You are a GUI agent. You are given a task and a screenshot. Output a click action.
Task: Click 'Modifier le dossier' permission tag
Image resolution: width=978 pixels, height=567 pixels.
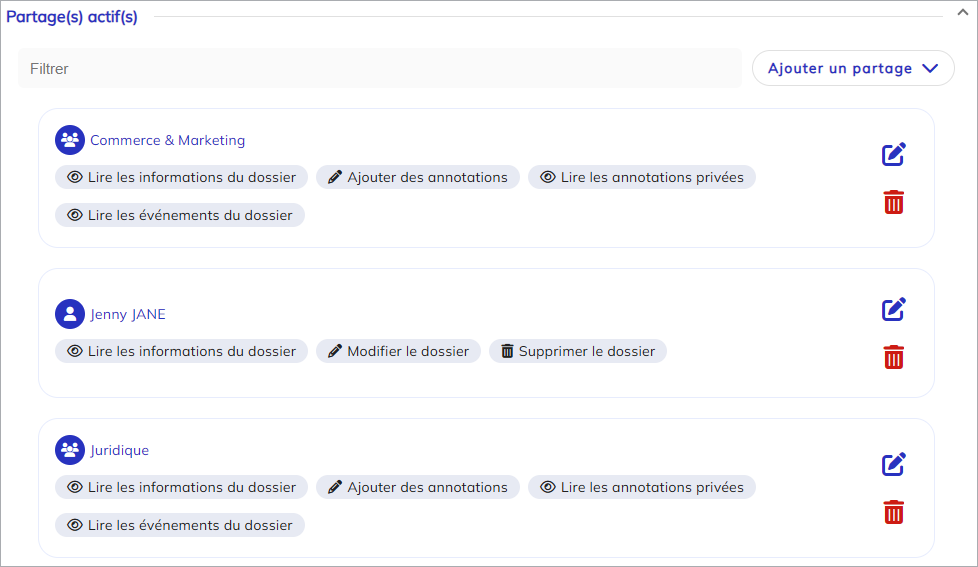pos(399,351)
